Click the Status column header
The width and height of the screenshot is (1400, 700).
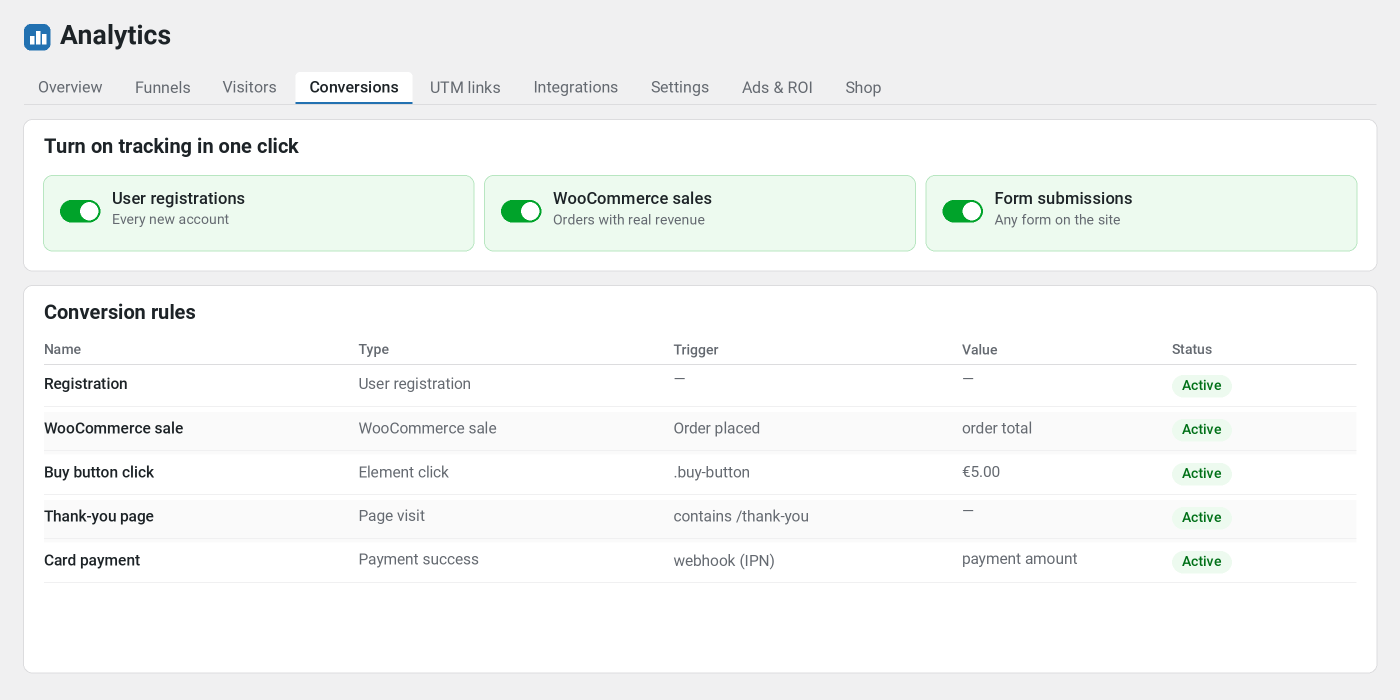(x=1192, y=349)
